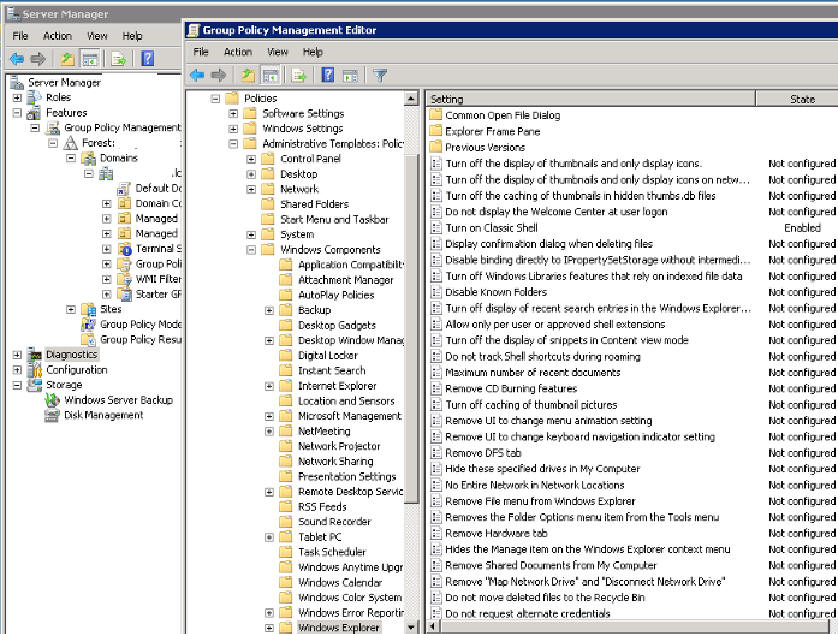Image resolution: width=838 pixels, height=634 pixels.
Task: Select Domains node in Server Manager
Action: (119, 158)
